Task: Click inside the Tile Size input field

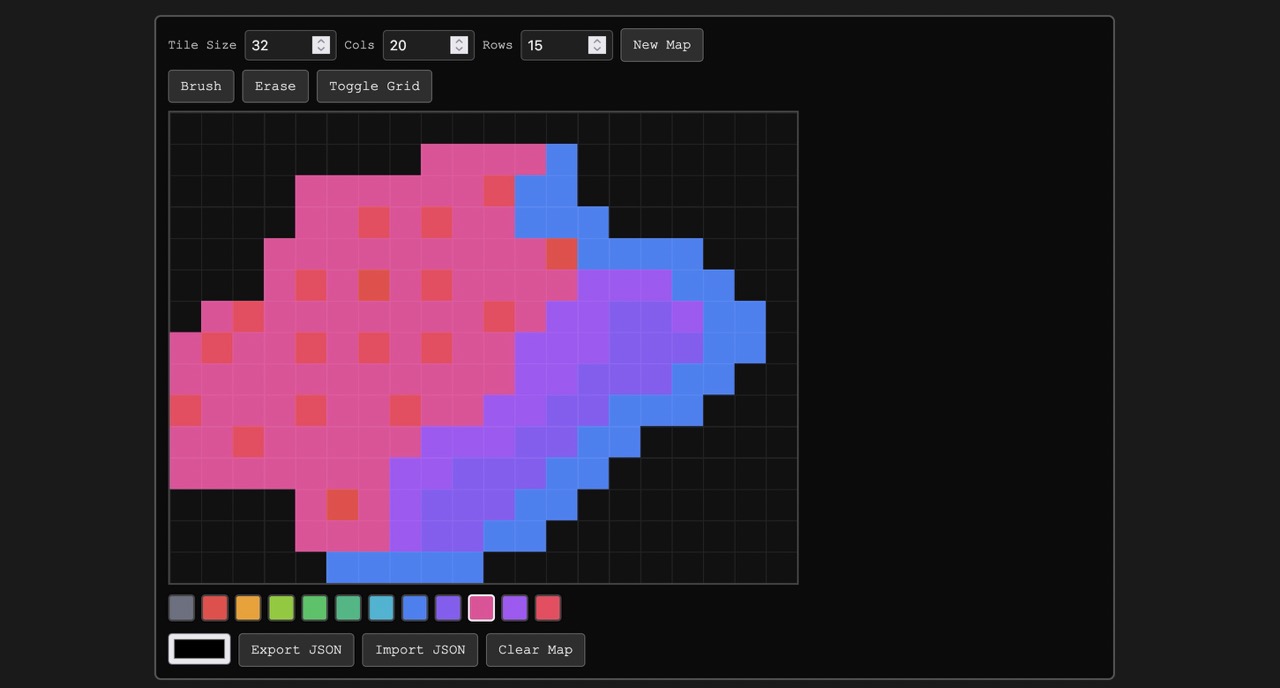Action: point(280,45)
